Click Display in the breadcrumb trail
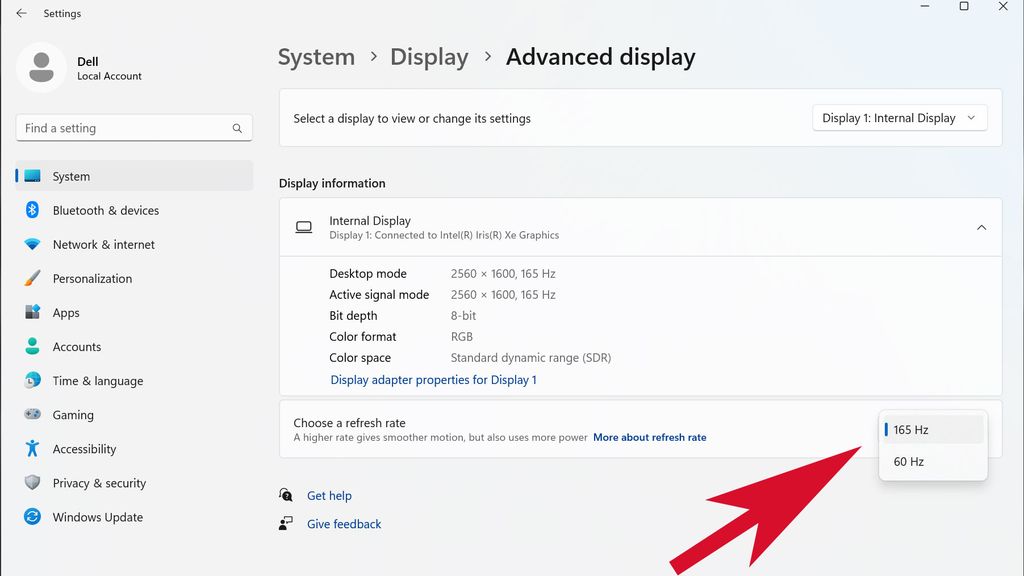Screen dimensions: 1024x576 [x=429, y=57]
